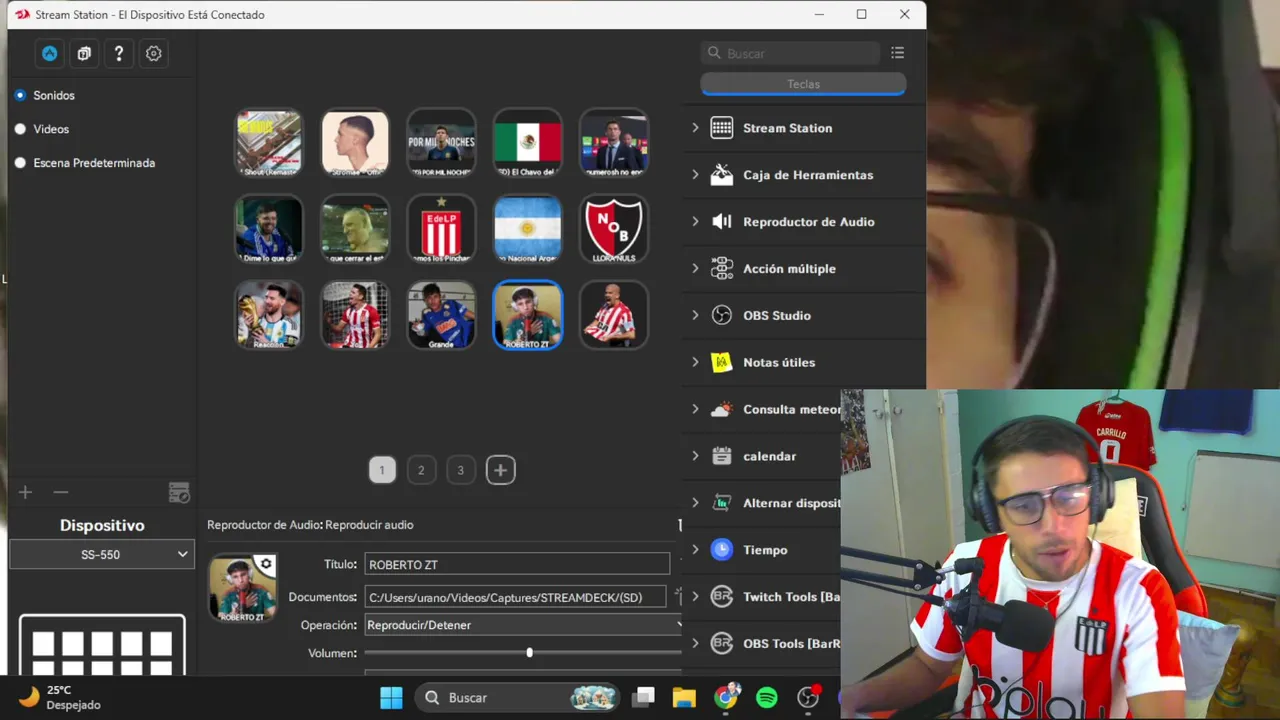Select the POR MIL NOCHES key
This screenshot has height=720, width=1280.
tap(441, 143)
